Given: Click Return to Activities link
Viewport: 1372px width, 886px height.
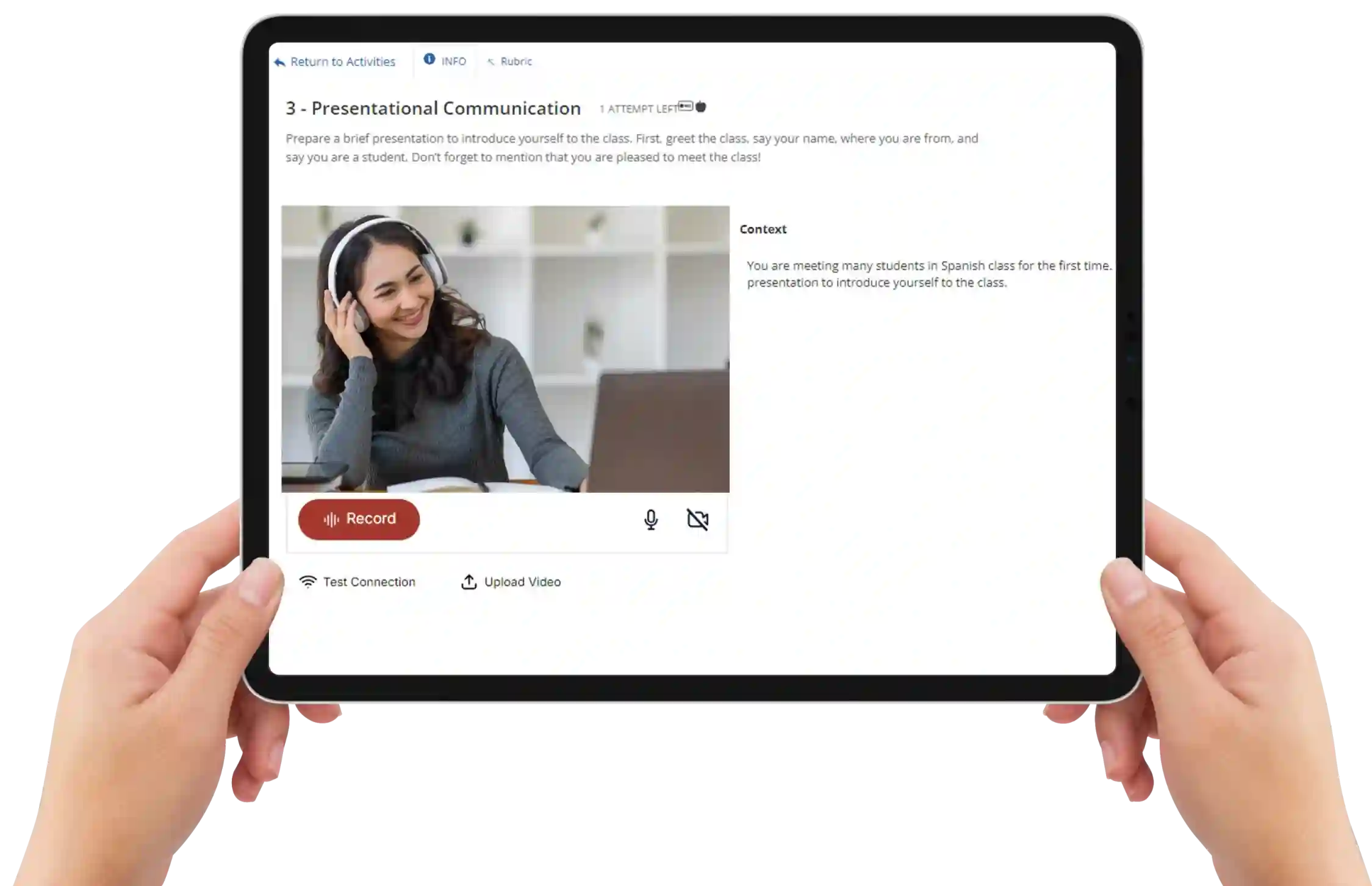Looking at the screenshot, I should point(335,61).
